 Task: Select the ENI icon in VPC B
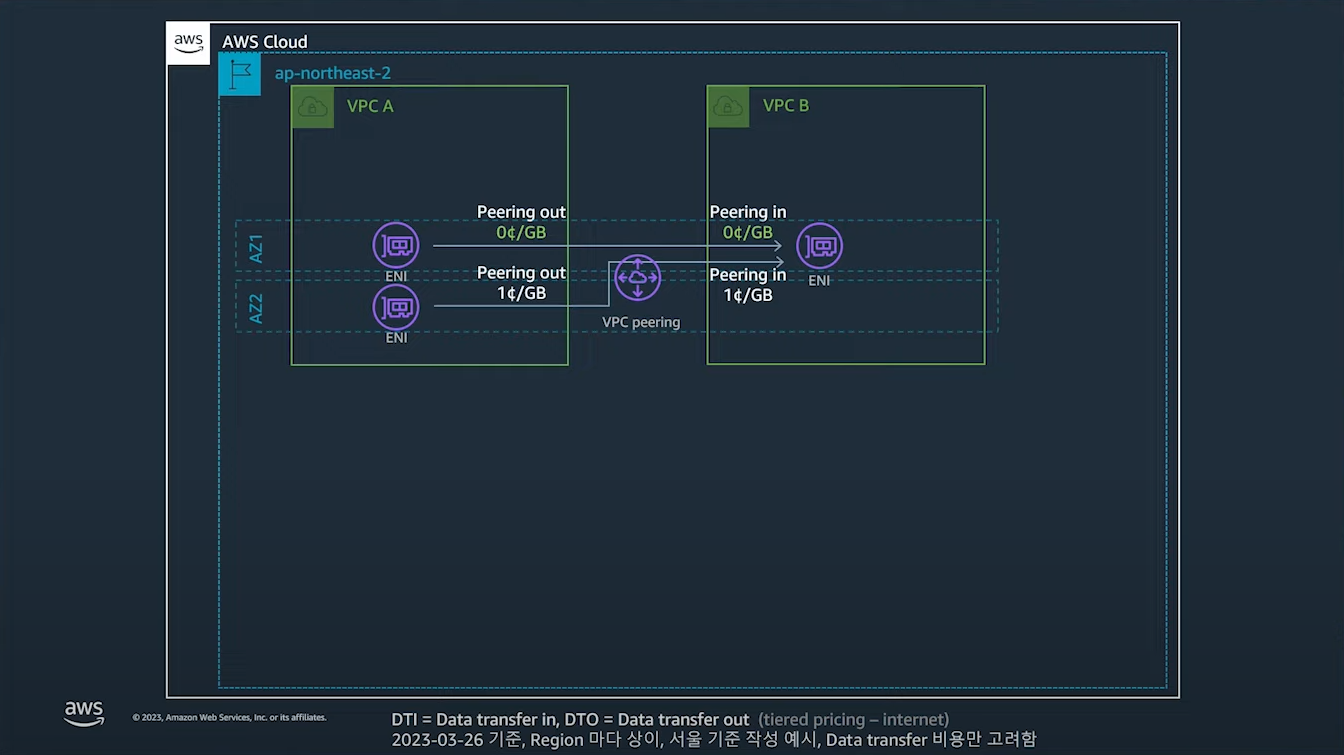[x=819, y=246]
